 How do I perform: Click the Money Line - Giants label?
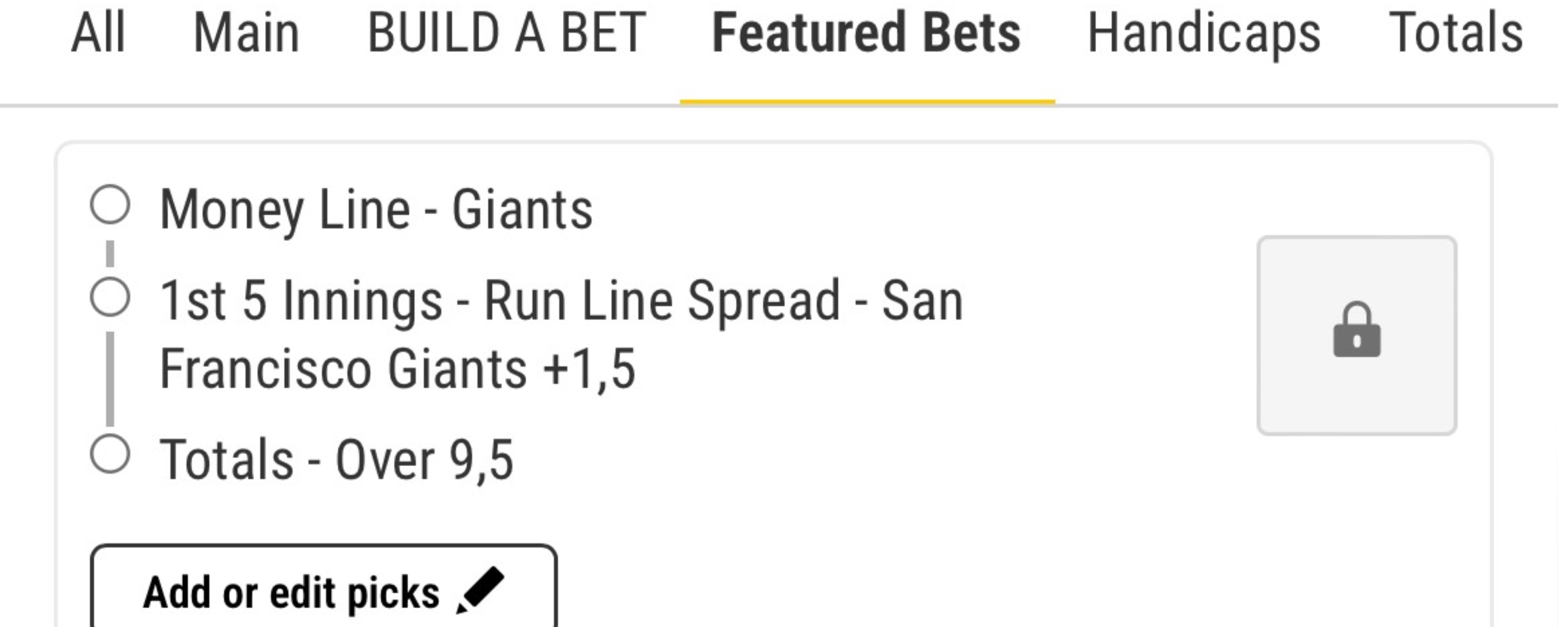(x=376, y=210)
